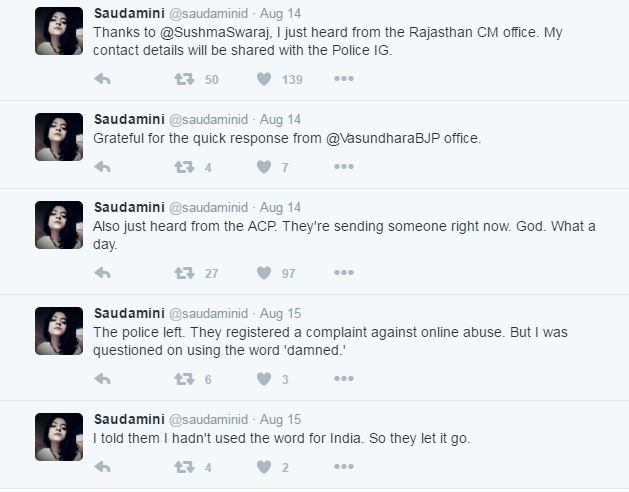The height and width of the screenshot is (492, 629).
Task: Retweet the tweet with 50 retweets
Action: pyautogui.click(x=184, y=79)
